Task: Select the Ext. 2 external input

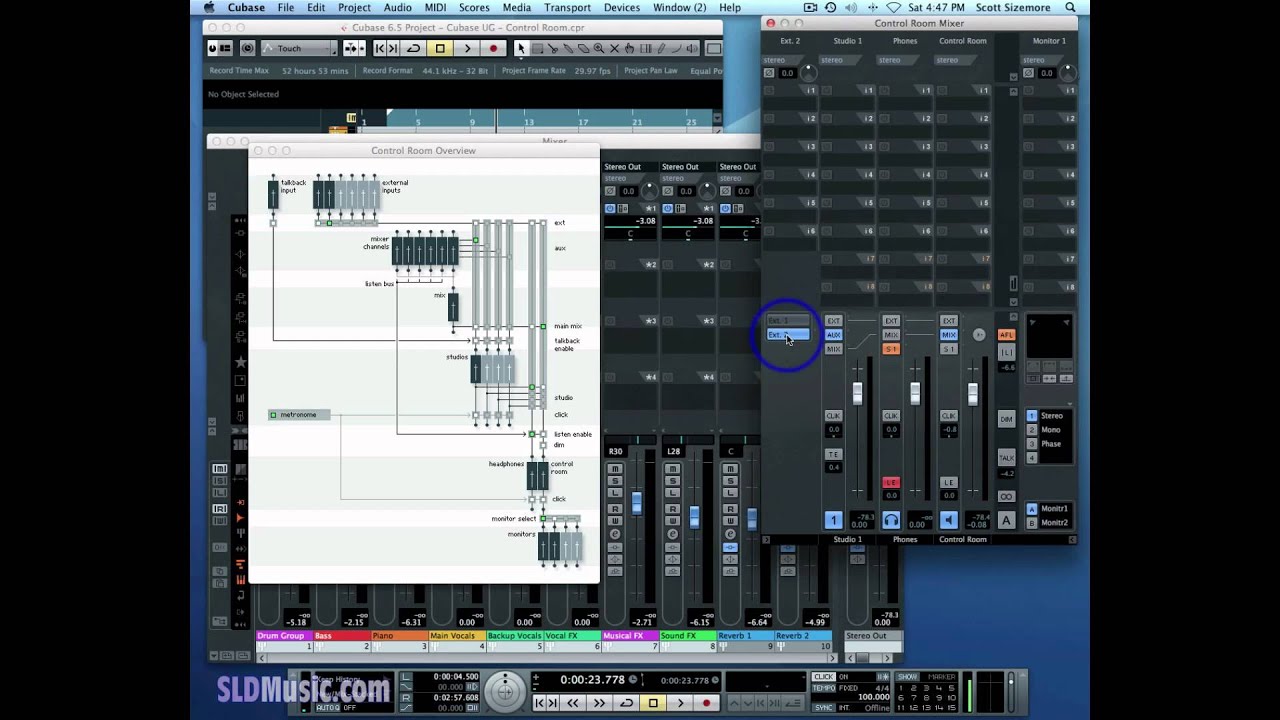Action: pos(788,334)
